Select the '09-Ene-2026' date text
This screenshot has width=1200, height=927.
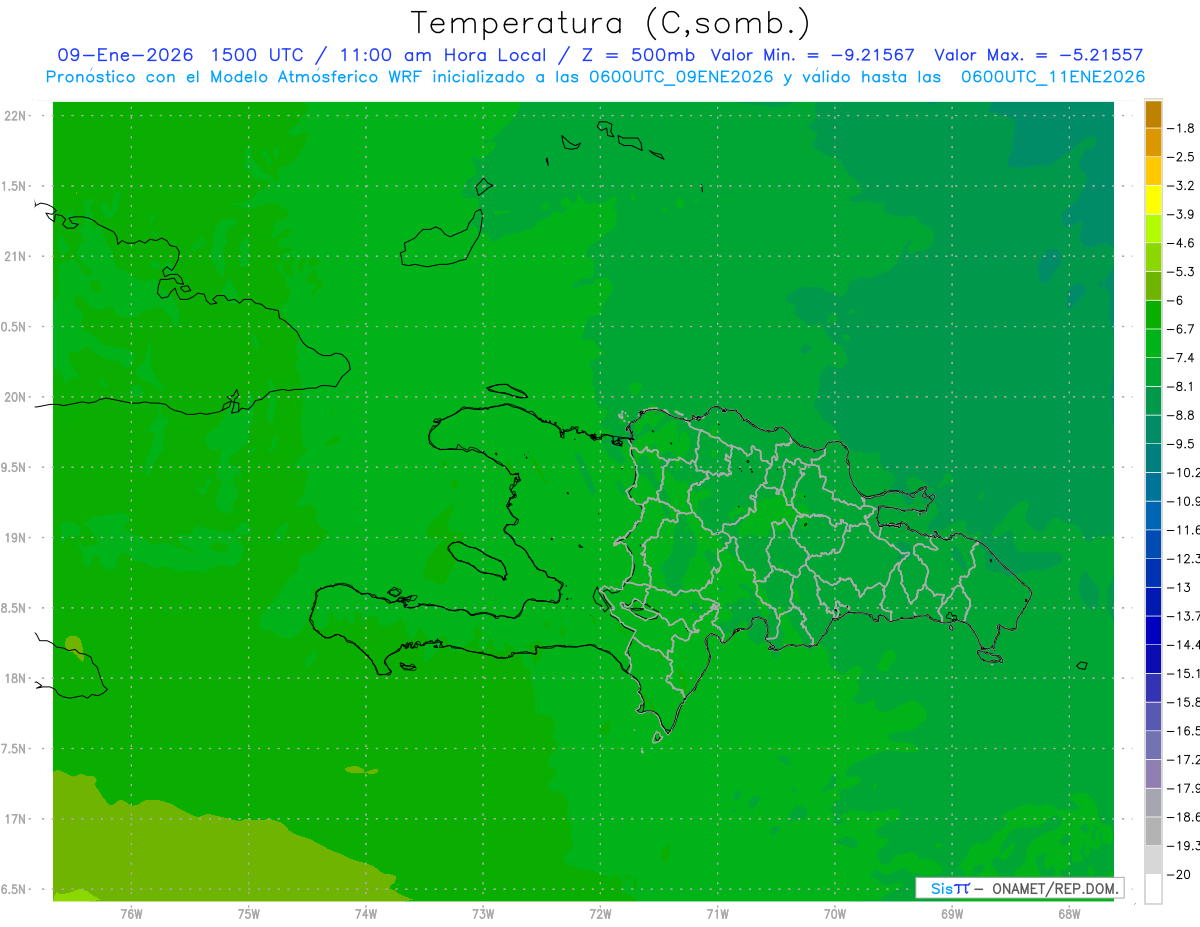125,55
